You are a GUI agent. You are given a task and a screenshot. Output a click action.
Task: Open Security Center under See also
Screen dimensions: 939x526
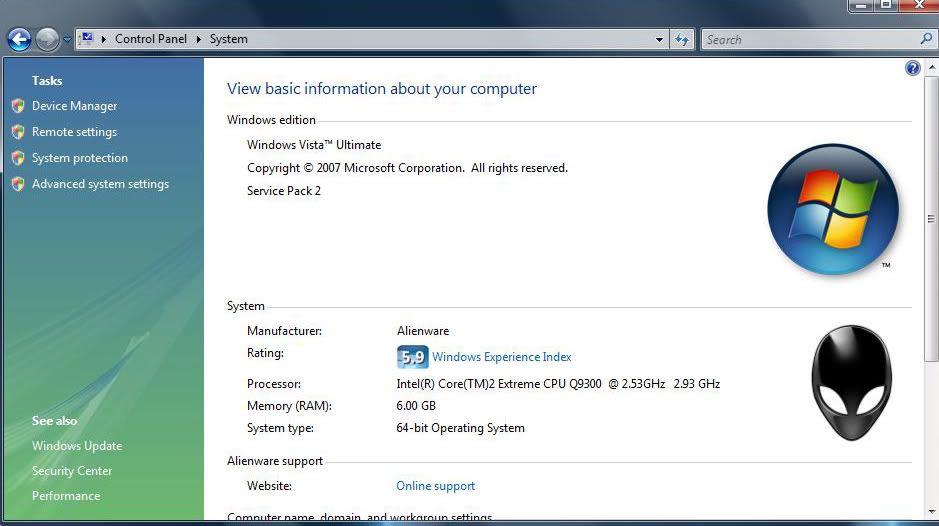coord(72,471)
